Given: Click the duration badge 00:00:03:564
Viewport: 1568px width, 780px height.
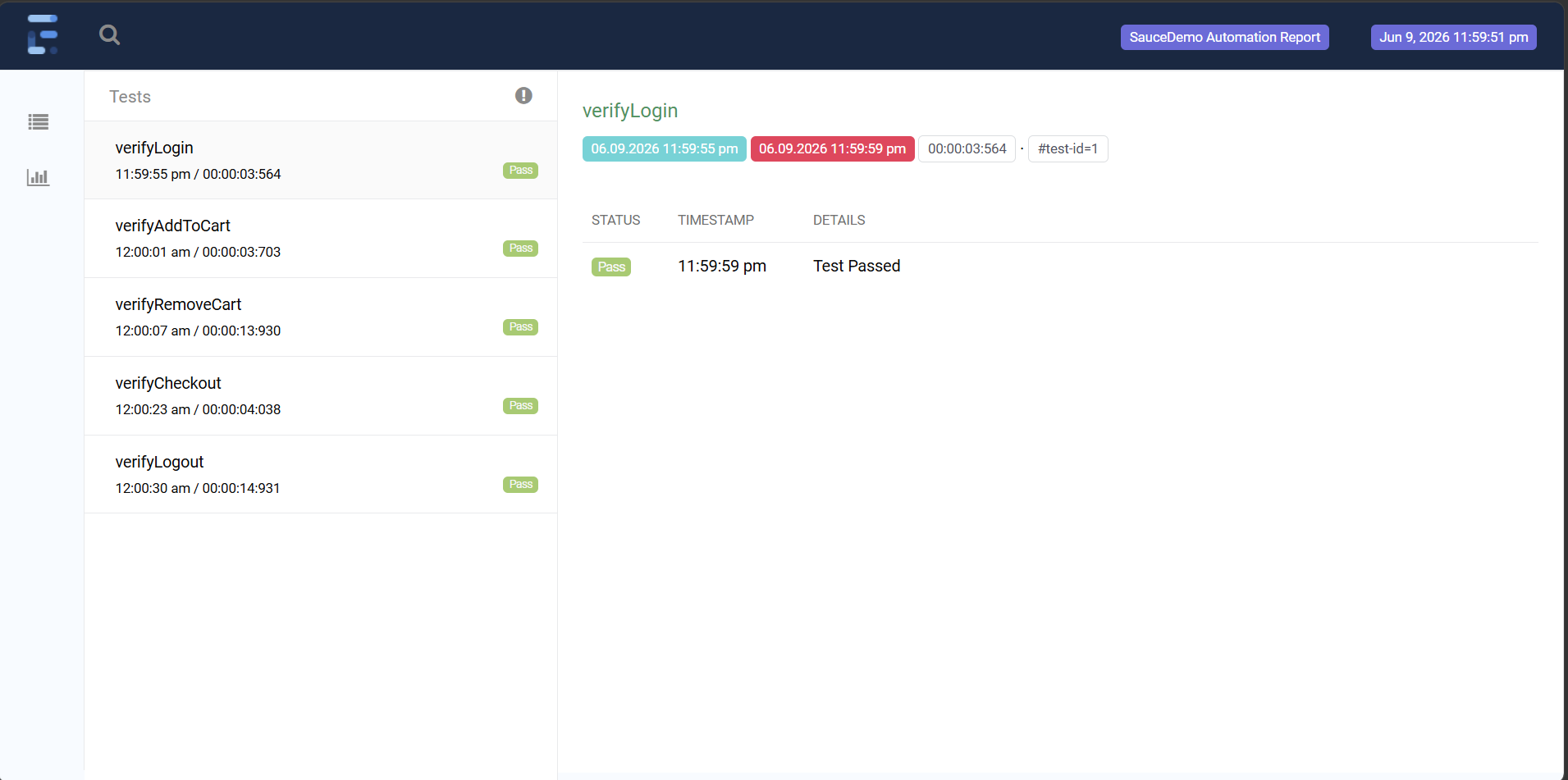Looking at the screenshot, I should pos(967,148).
